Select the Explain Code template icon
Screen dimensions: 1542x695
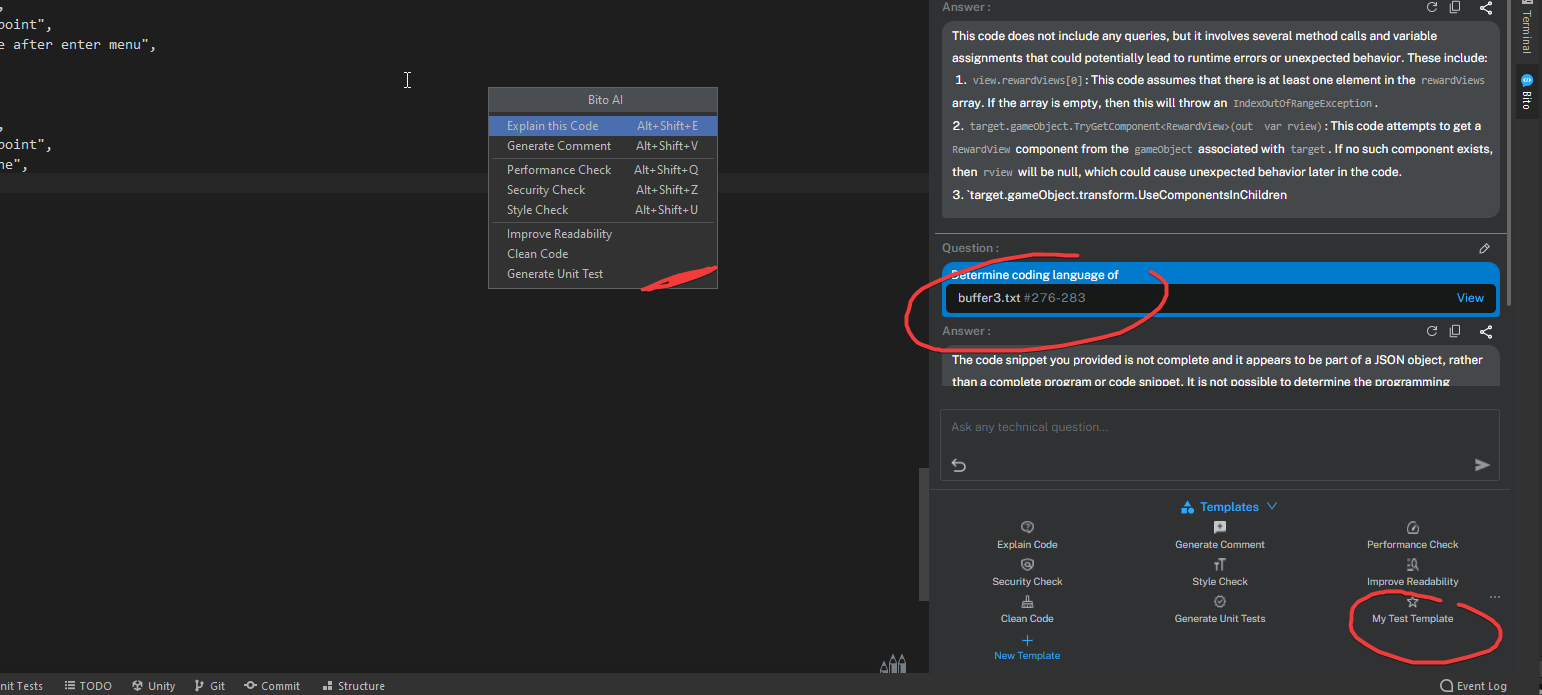(1027, 527)
